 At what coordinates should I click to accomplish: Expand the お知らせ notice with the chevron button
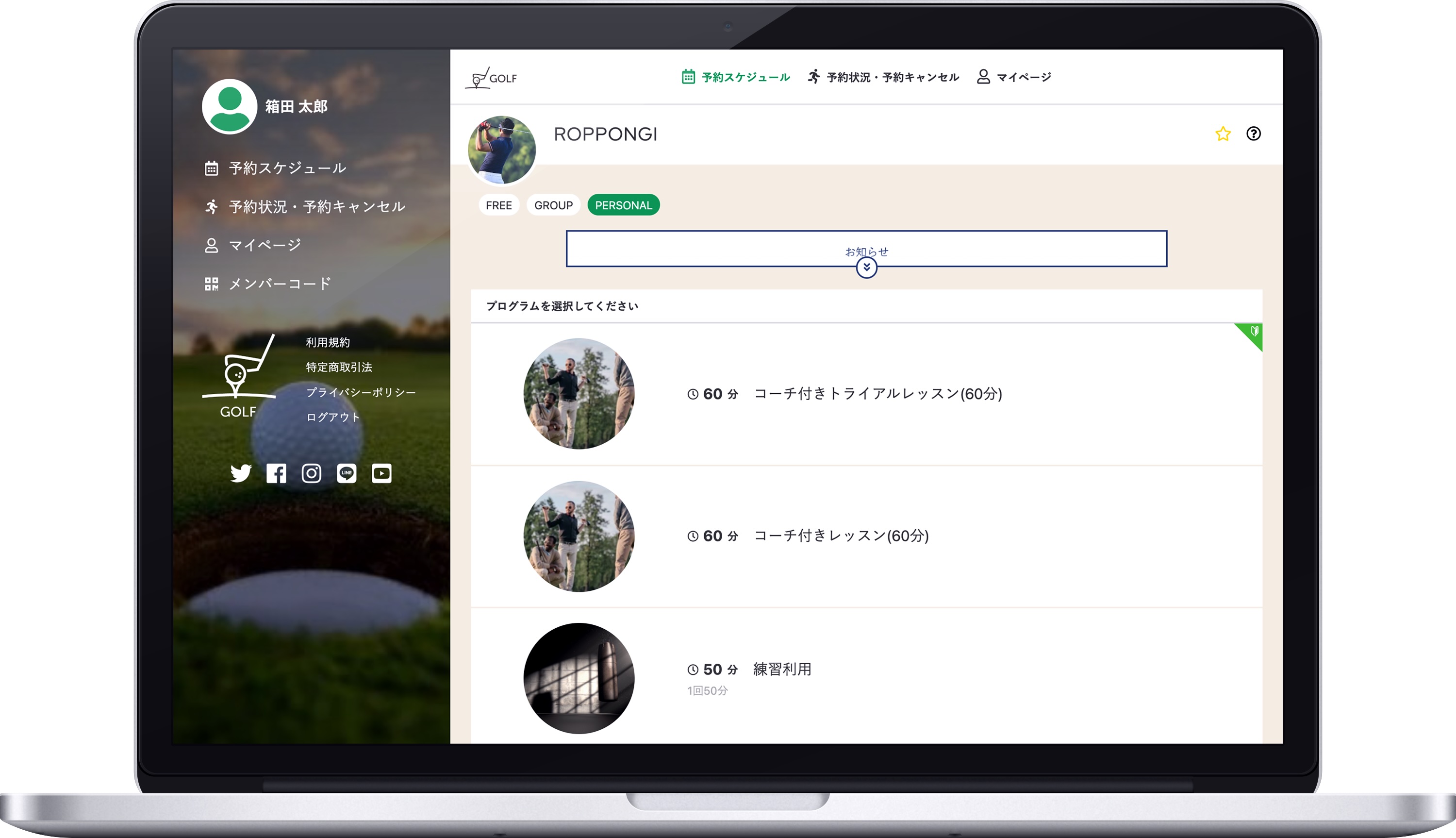click(866, 268)
